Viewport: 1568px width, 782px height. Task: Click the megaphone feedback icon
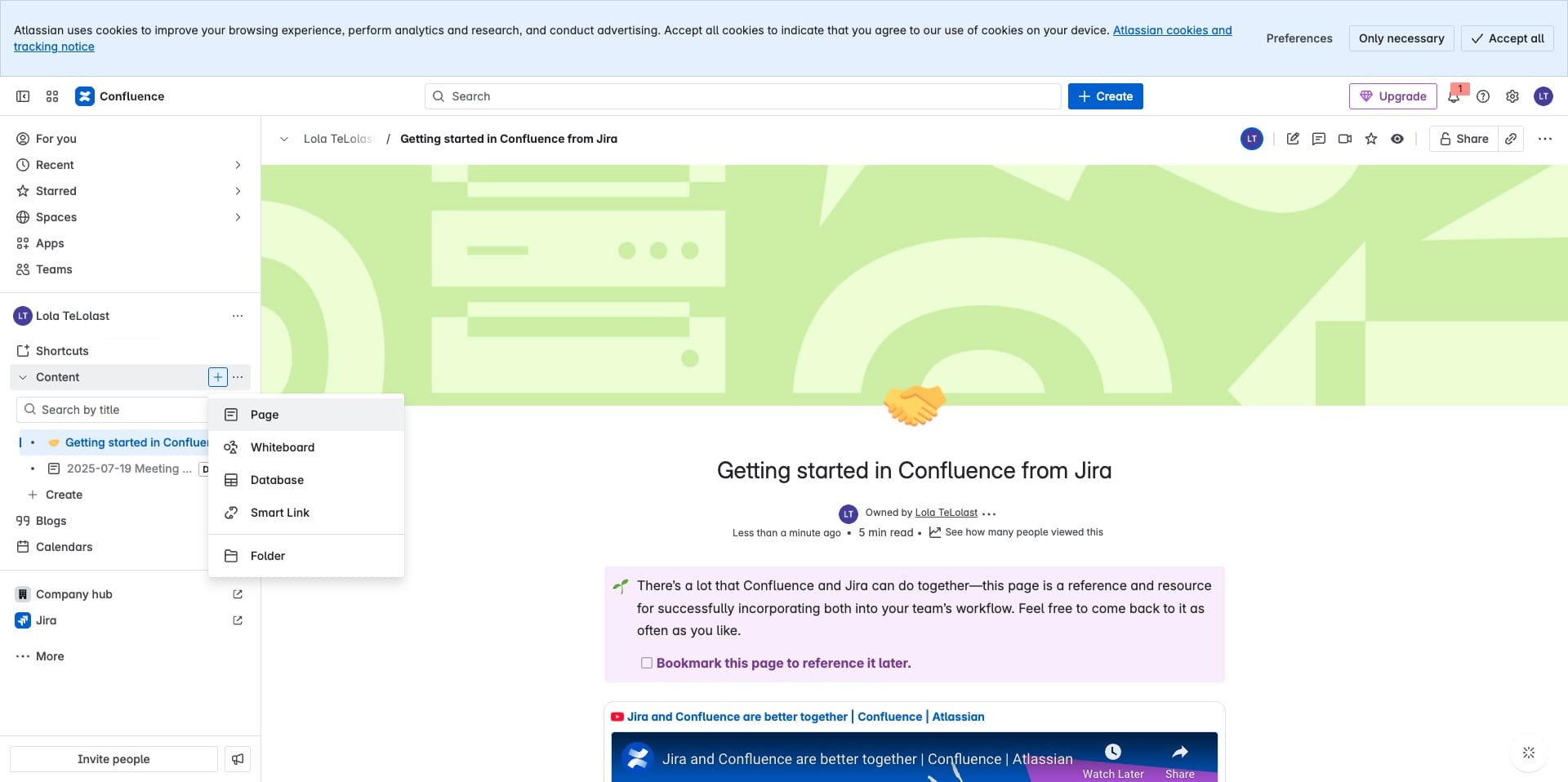238,759
